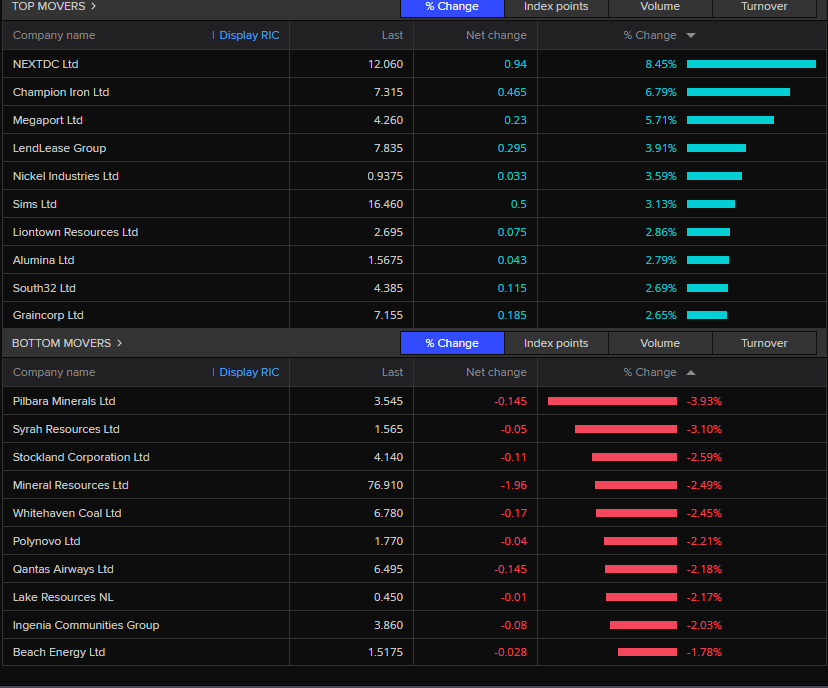Click the Champion Iron Ltd 6.79% bar
Image resolution: width=828 pixels, height=688 pixels.
pos(738,92)
